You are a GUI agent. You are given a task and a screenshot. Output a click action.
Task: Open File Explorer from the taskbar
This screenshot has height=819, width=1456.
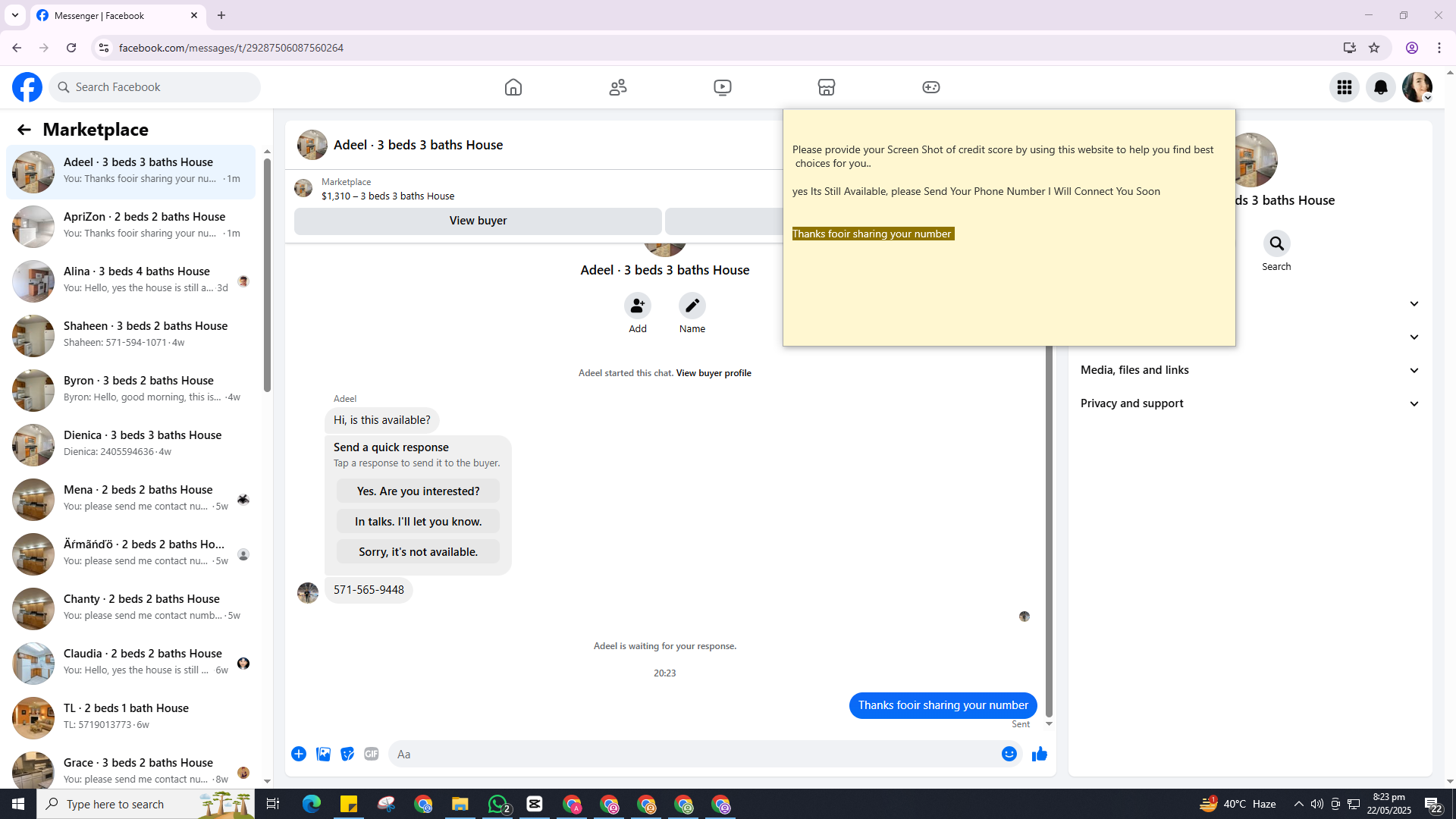coord(460,804)
